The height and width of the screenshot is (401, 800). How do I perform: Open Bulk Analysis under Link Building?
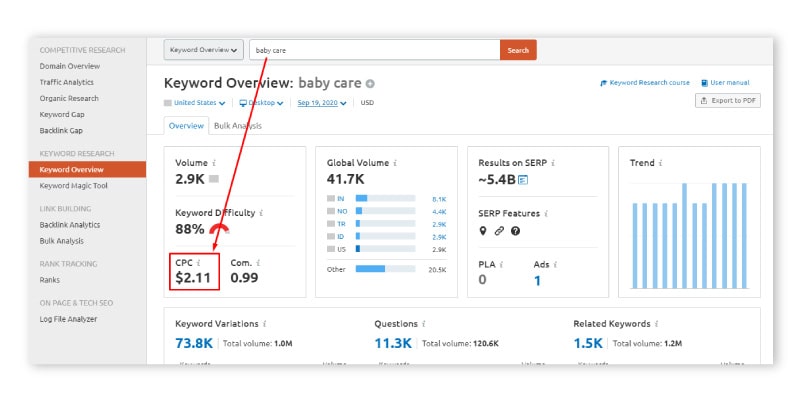(62, 241)
